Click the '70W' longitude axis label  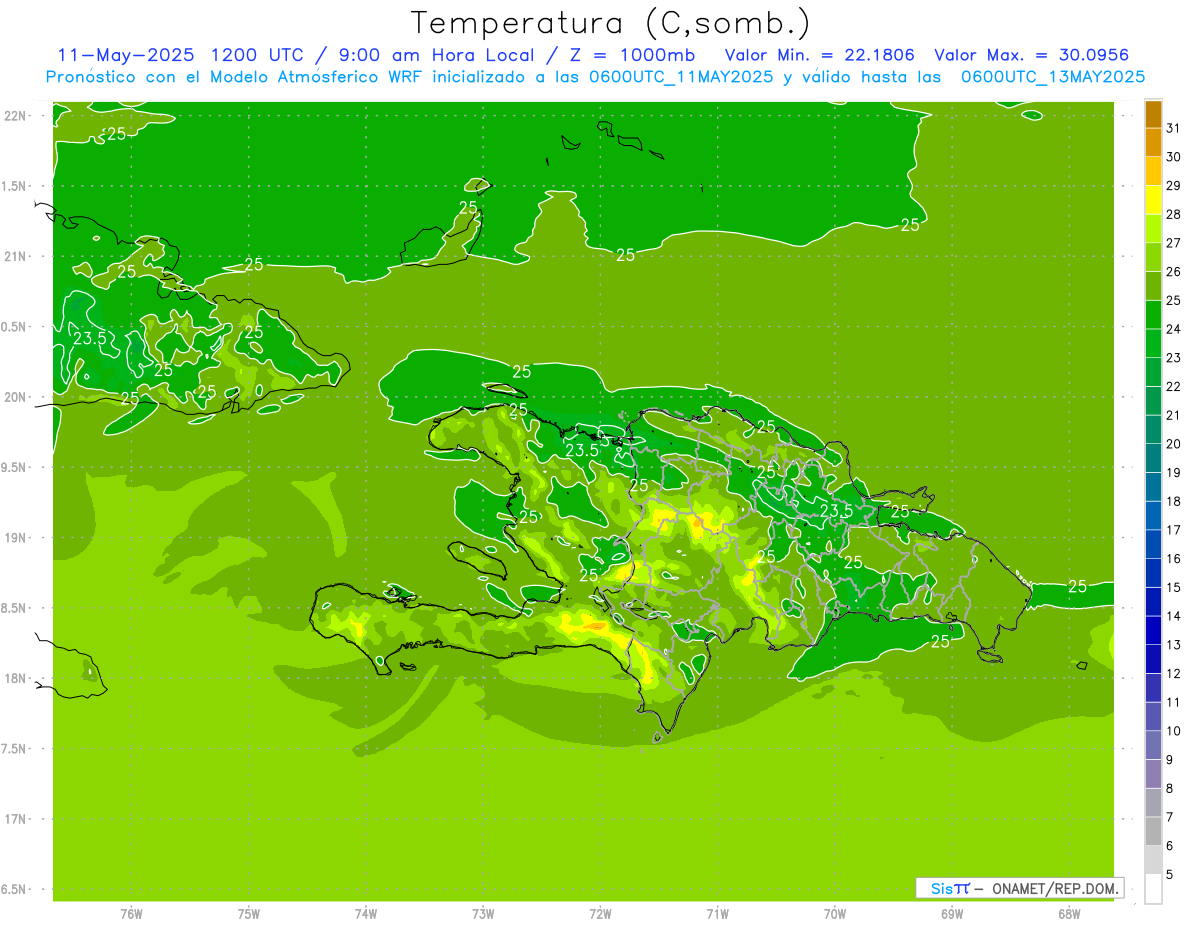[835, 914]
